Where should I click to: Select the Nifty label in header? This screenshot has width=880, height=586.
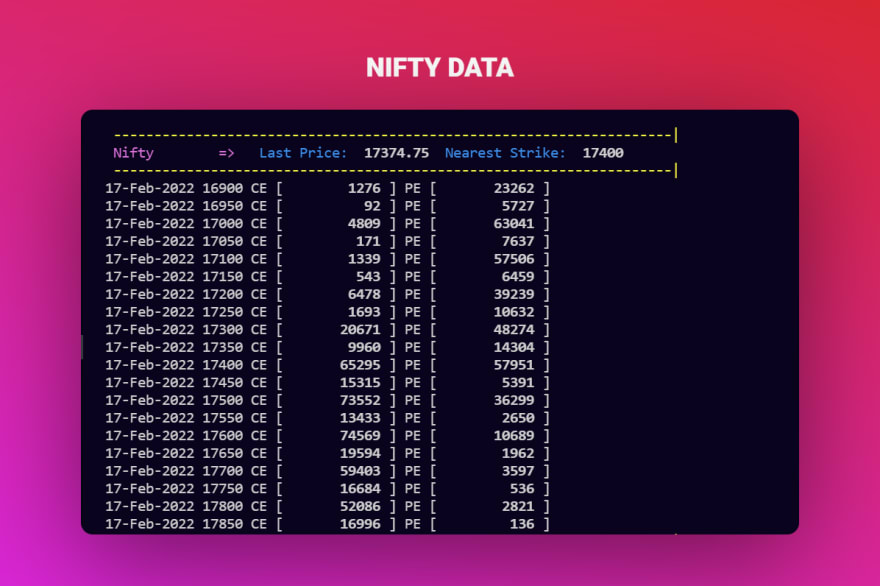click(x=133, y=153)
